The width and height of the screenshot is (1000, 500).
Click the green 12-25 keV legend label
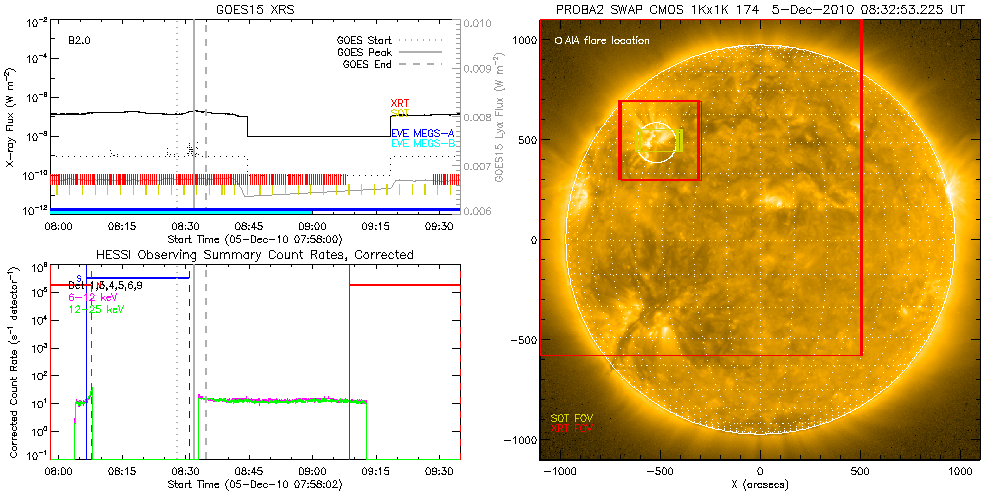[x=98, y=309]
